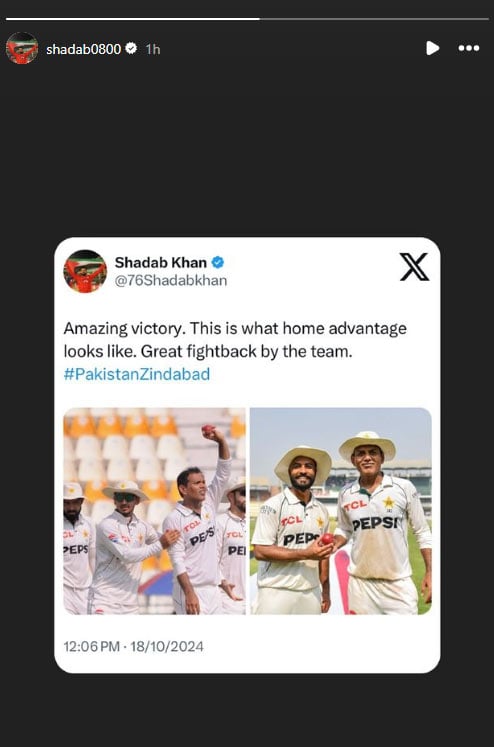This screenshot has height=747, width=494.
Task: Click the X logo on tweet card
Action: click(x=414, y=267)
